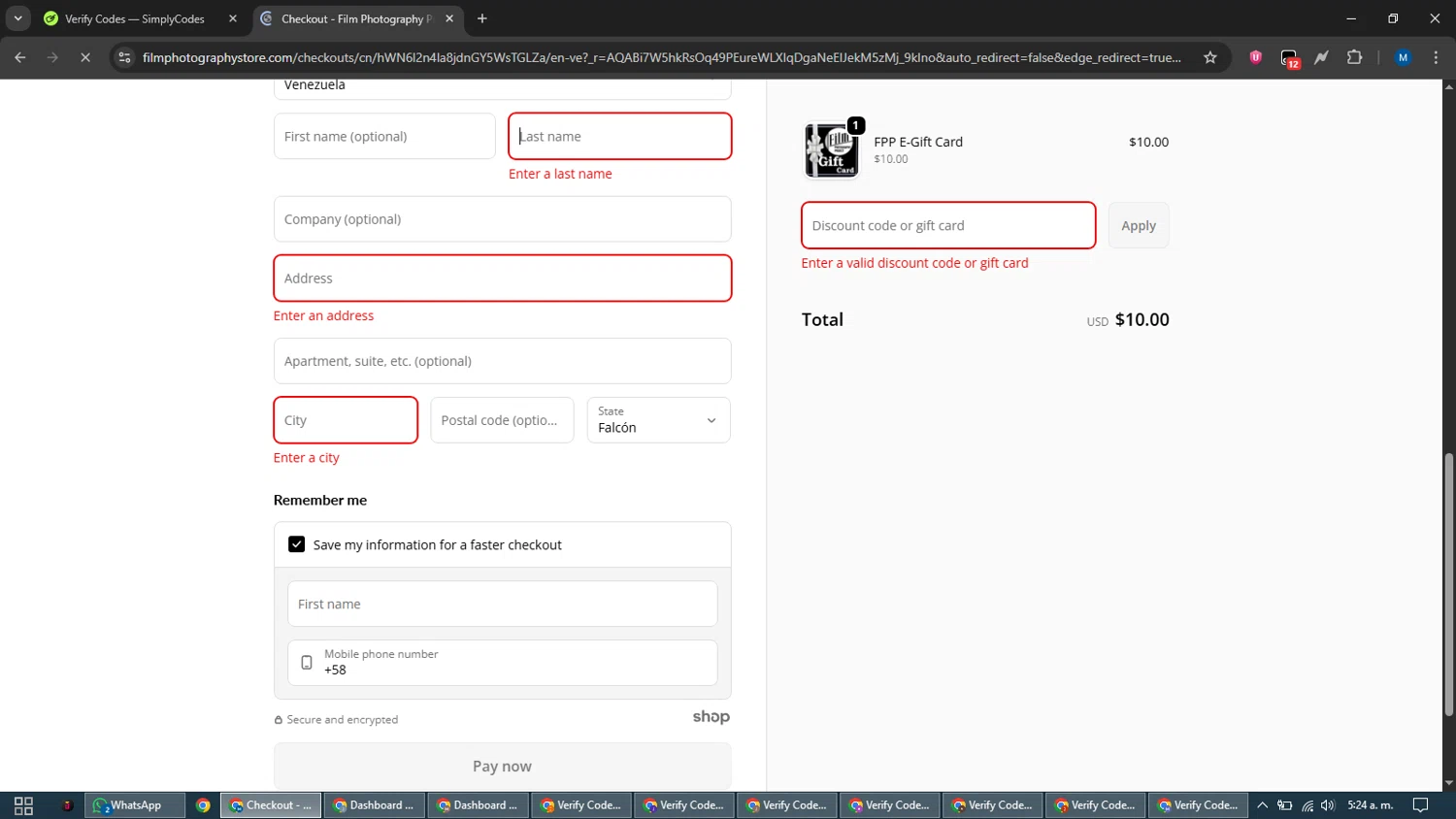This screenshot has height=819, width=1456.
Task: Click the filmphotographystore.com URL bar
Action: (x=662, y=57)
